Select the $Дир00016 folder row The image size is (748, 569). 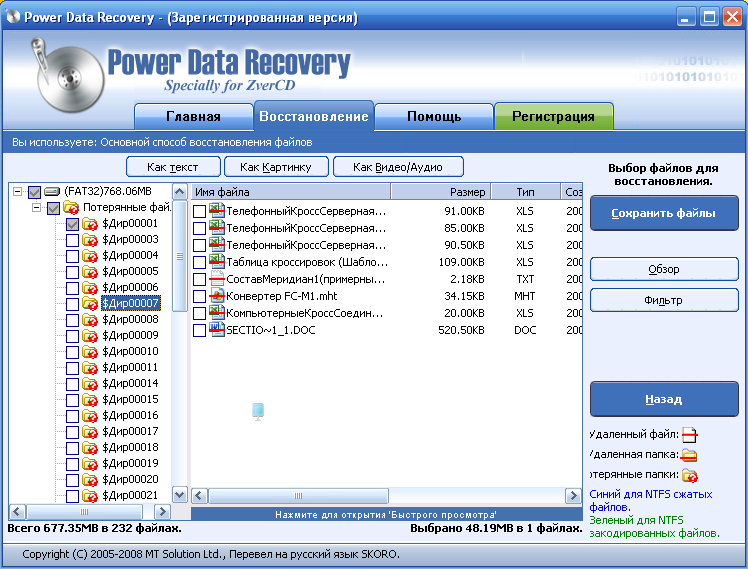(130, 415)
